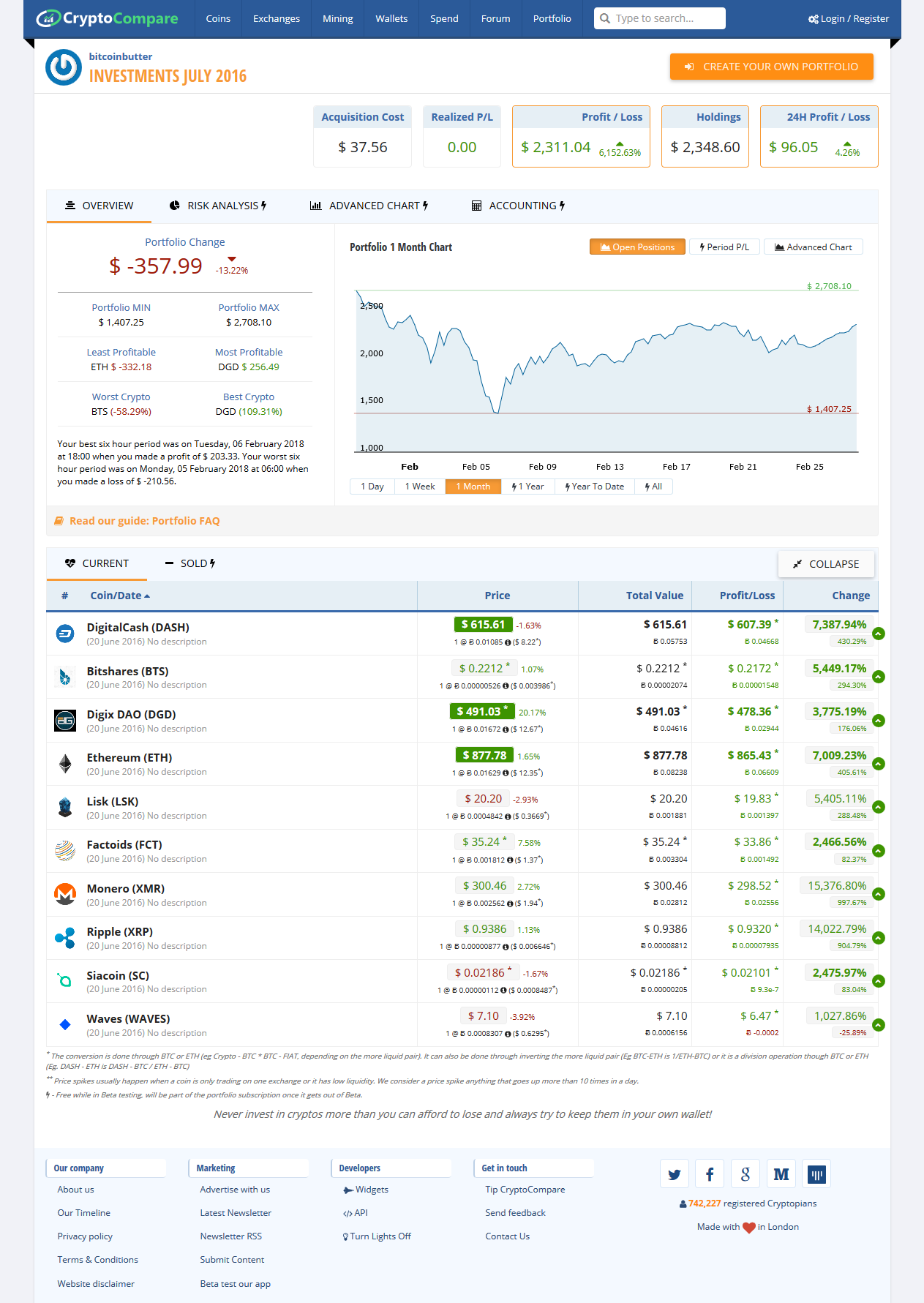
Task: Set chart range to 1 Day
Action: click(x=372, y=487)
